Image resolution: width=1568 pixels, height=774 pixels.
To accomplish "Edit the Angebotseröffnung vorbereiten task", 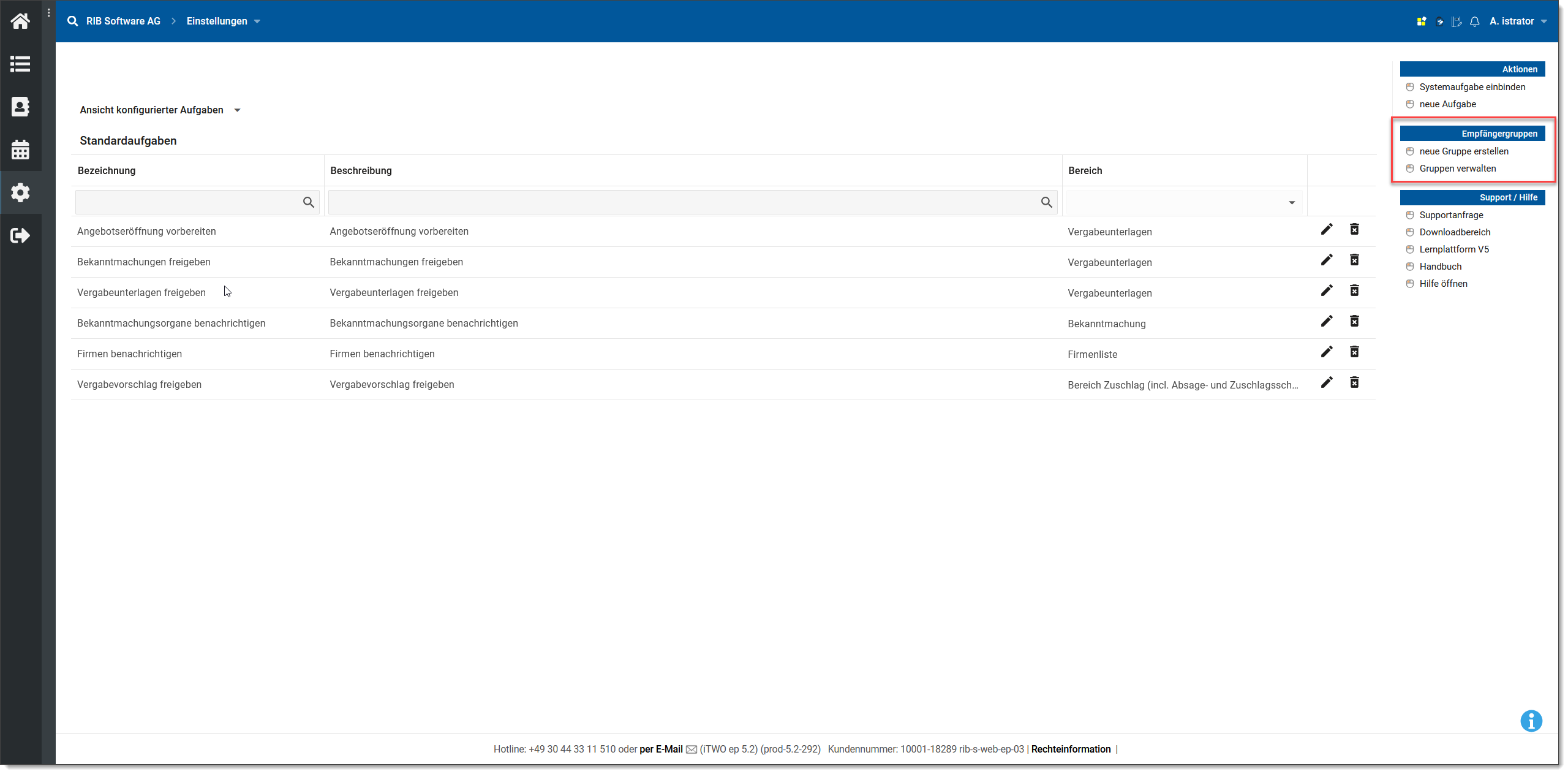I will pos(1327,229).
